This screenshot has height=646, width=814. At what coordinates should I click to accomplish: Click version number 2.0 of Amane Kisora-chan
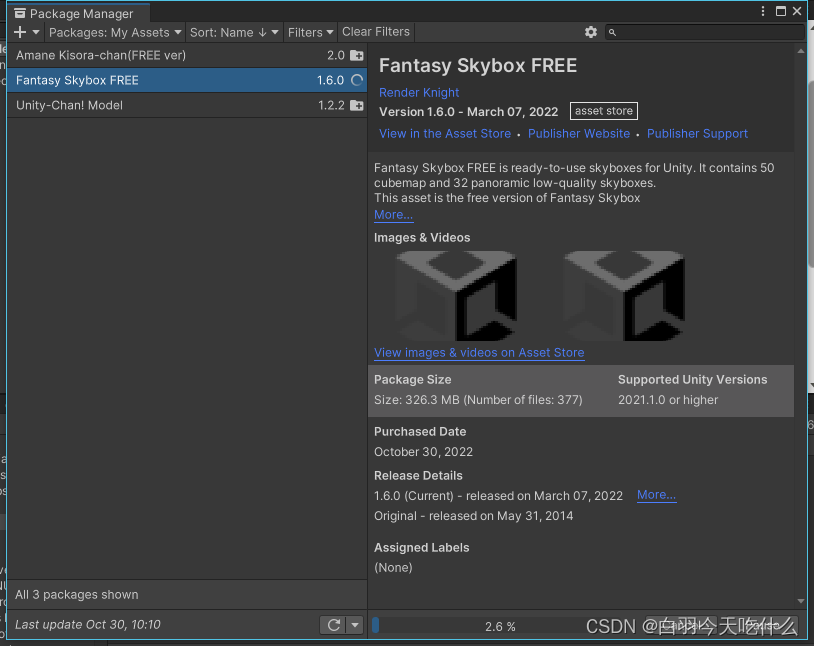336,55
